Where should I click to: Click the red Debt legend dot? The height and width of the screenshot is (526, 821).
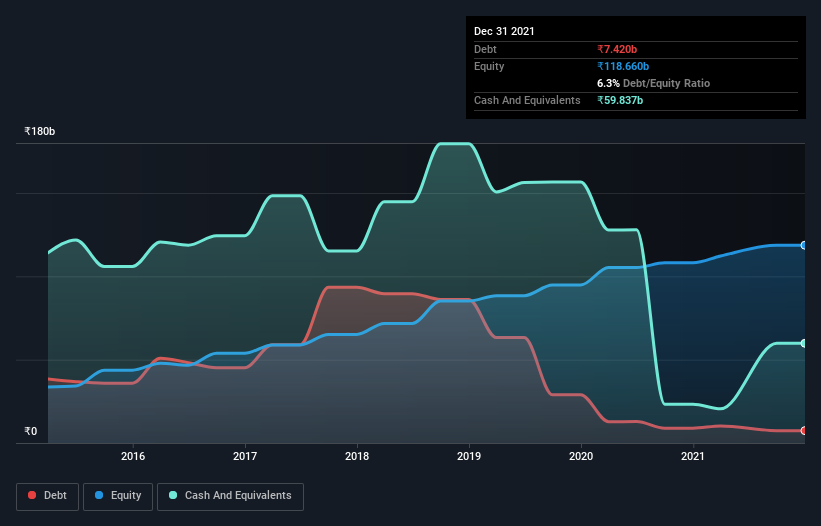pyautogui.click(x=32, y=495)
